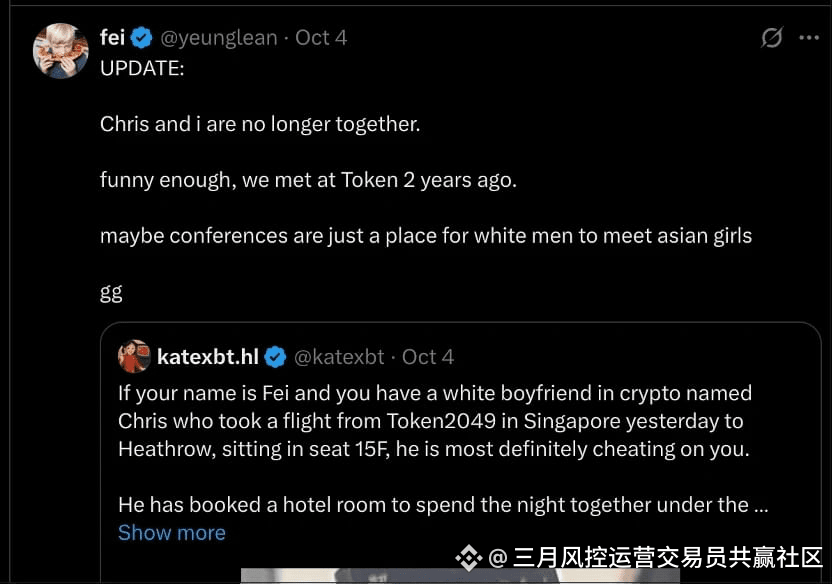Screen dimensions: 832x584
Task: Open fei's profile avatar
Action: click(61, 50)
